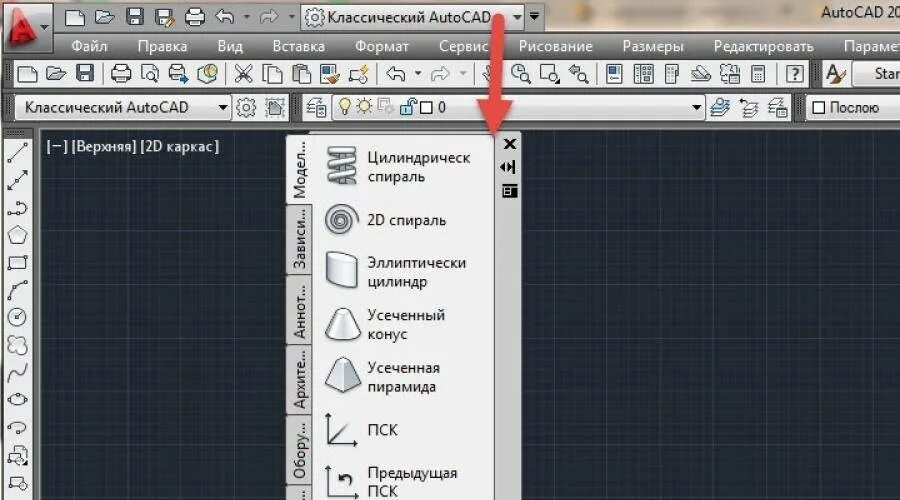Select the Zoom Realtime magnifier icon
Viewport: 900px width, 500px height.
click(520, 73)
